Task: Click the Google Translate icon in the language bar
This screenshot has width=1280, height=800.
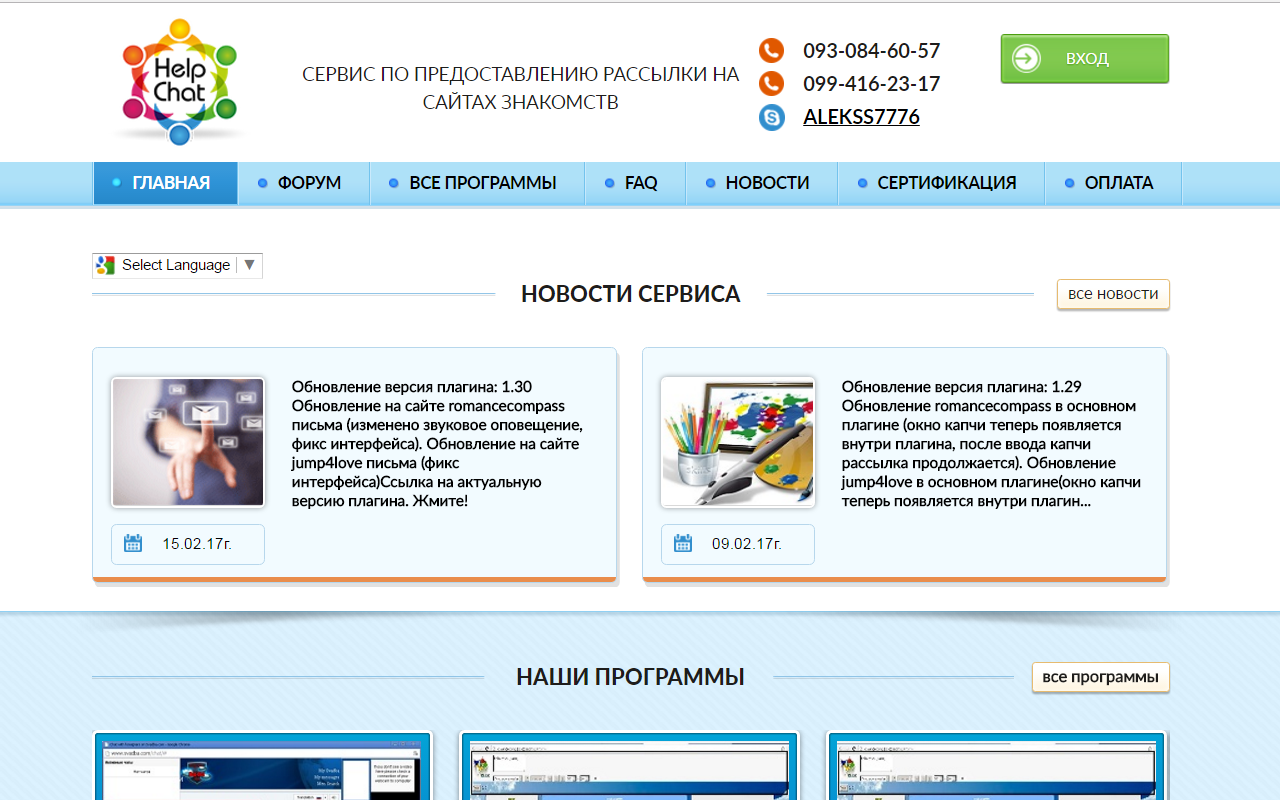Action: point(105,264)
